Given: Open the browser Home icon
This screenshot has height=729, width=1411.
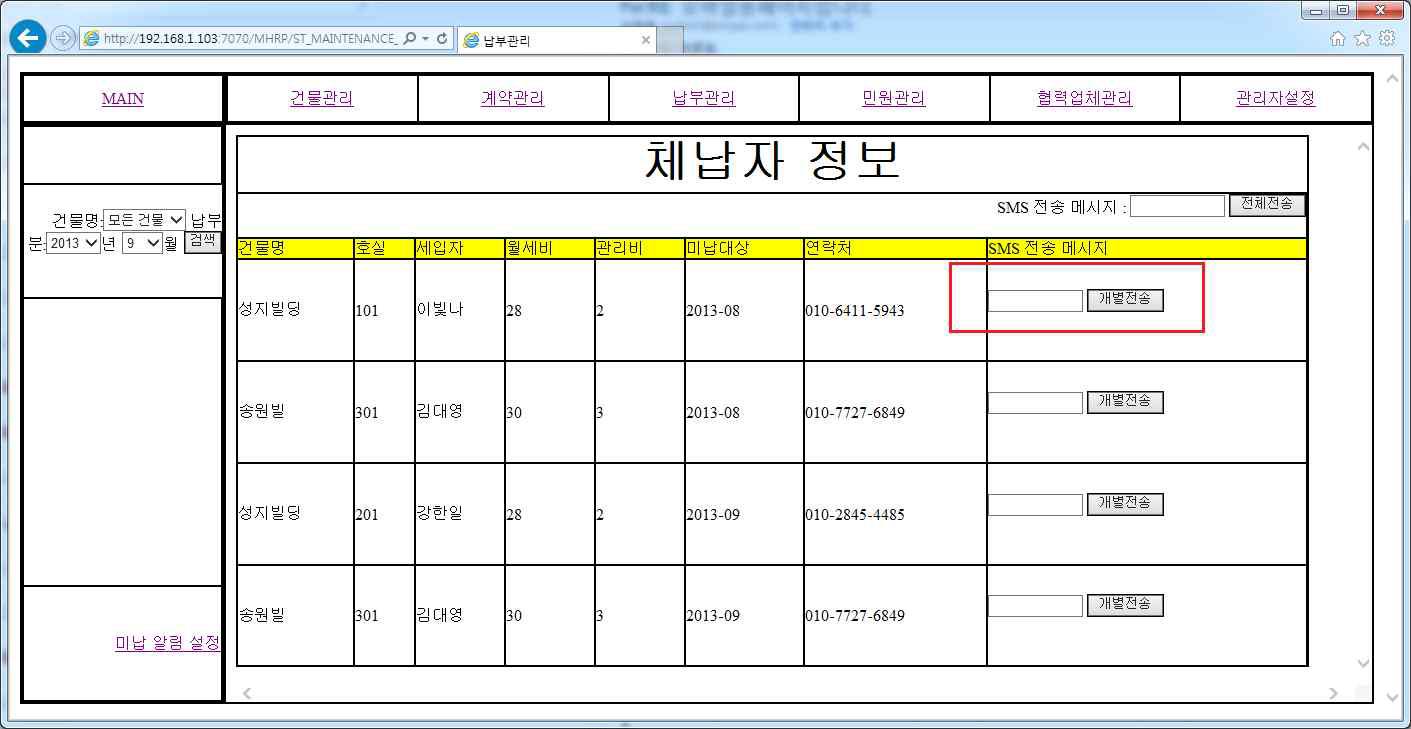Looking at the screenshot, I should (1337, 38).
